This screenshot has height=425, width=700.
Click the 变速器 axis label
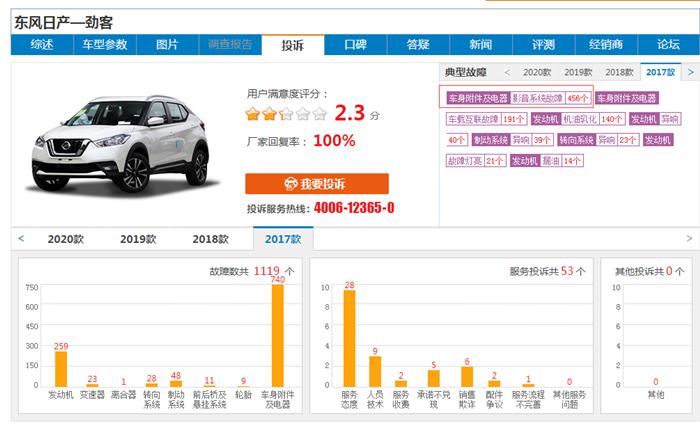(x=92, y=395)
